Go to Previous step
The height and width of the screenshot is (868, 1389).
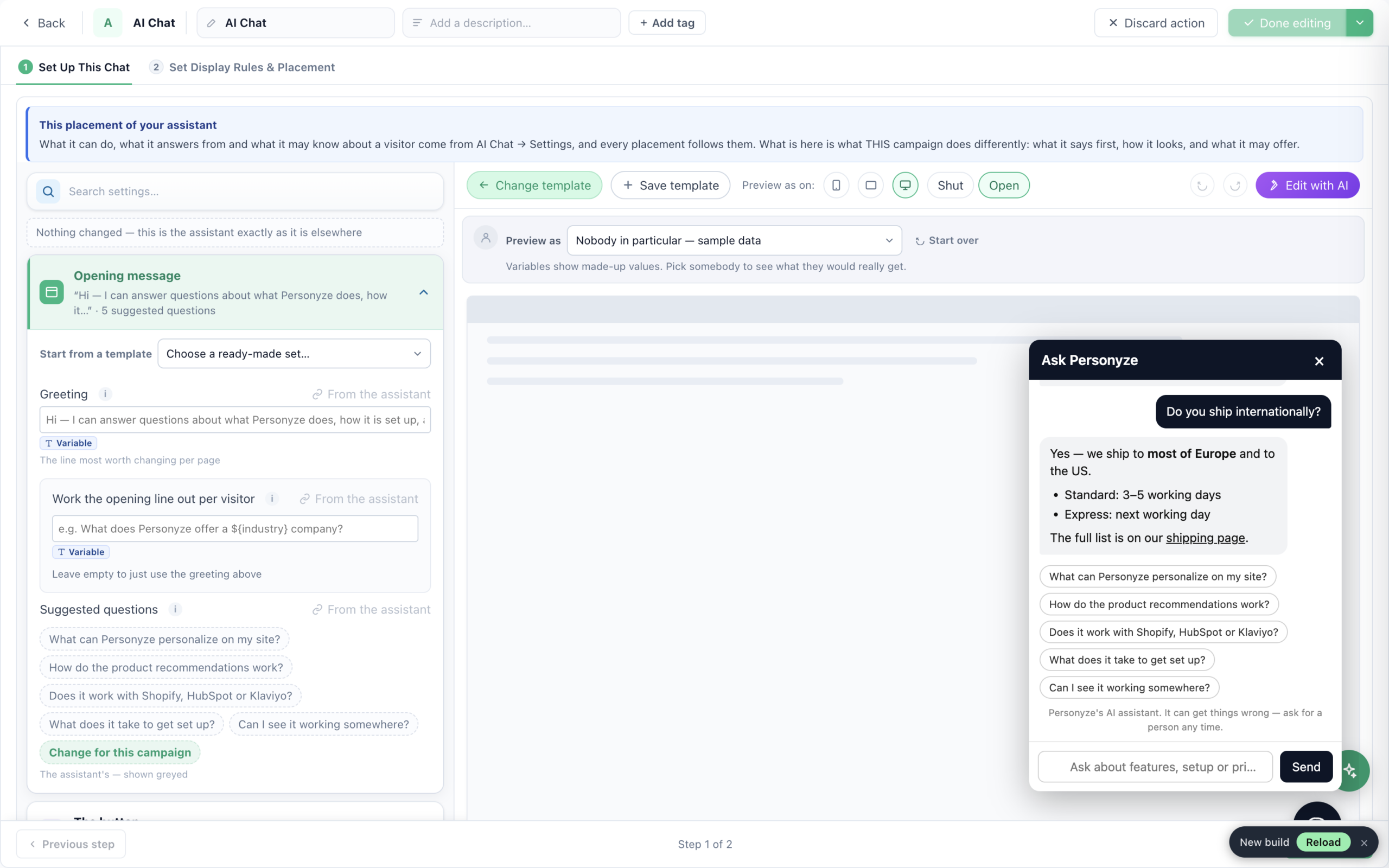click(71, 844)
